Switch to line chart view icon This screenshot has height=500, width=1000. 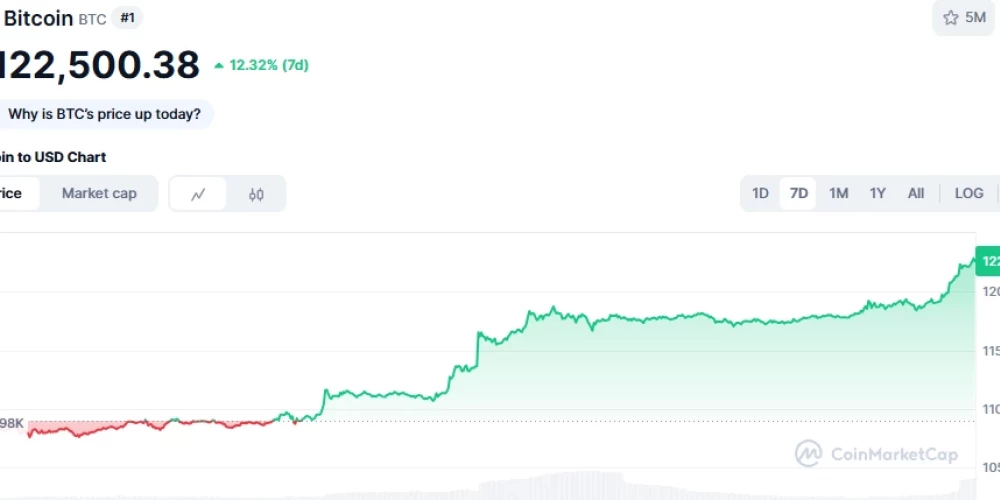pos(198,194)
